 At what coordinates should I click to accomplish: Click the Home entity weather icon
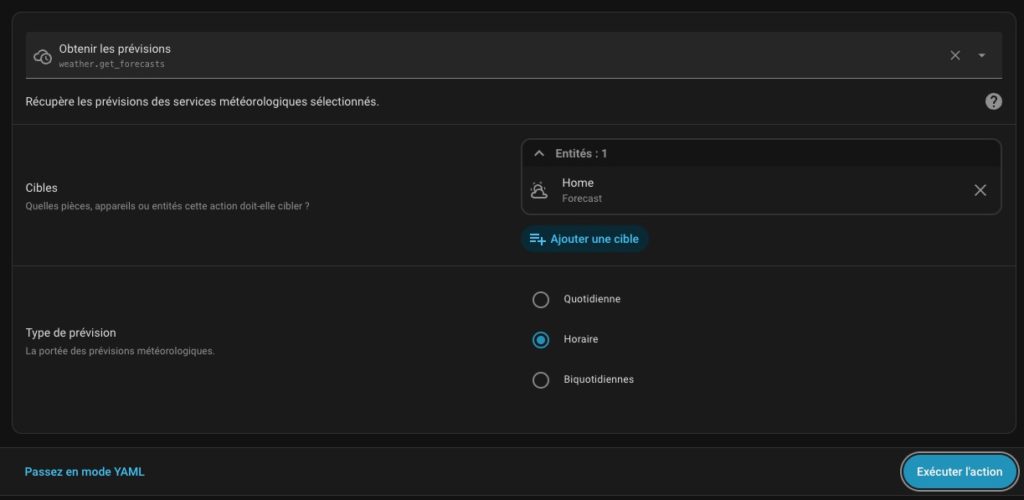tap(539, 190)
